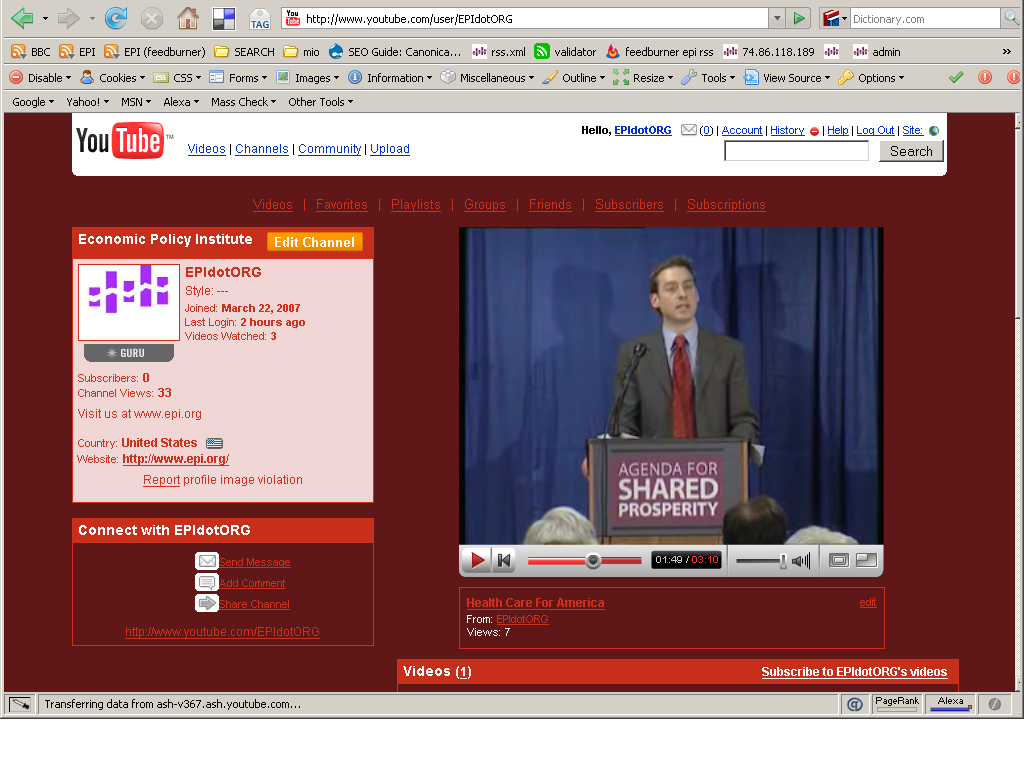Click the stop loading icon
The image size is (1024, 768).
pos(152,18)
